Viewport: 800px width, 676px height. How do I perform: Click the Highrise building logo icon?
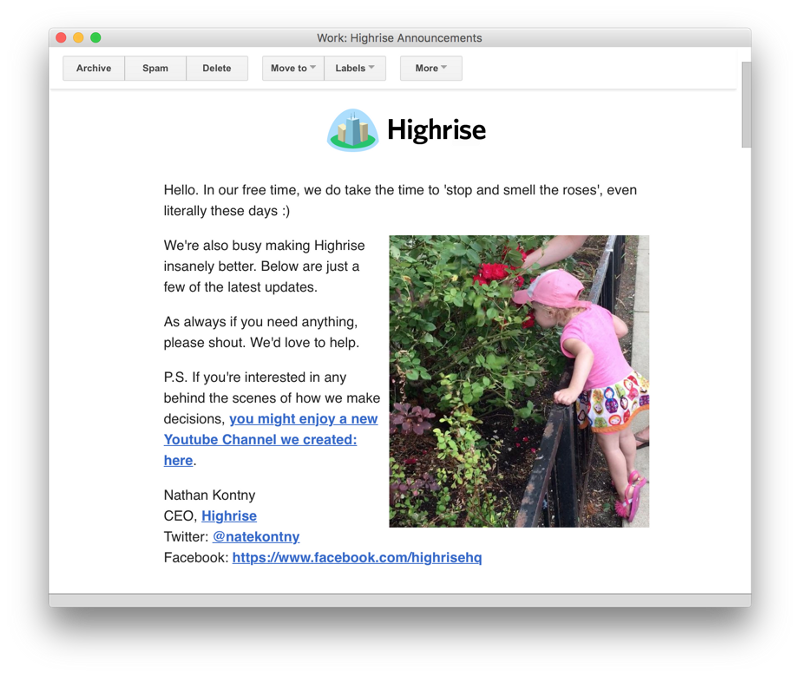tap(352, 130)
